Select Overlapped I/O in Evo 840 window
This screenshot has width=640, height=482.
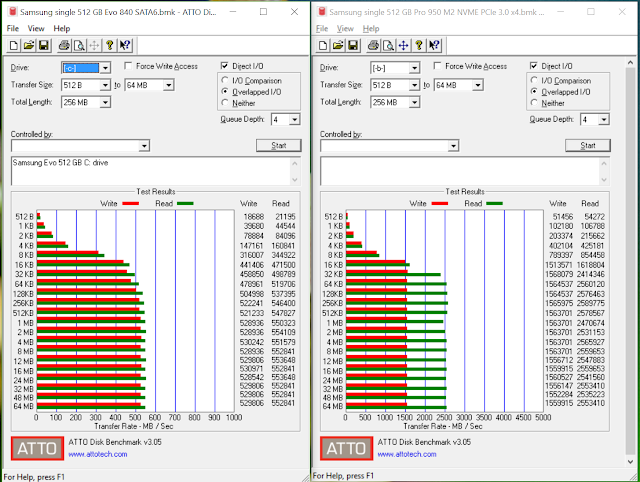click(x=224, y=91)
